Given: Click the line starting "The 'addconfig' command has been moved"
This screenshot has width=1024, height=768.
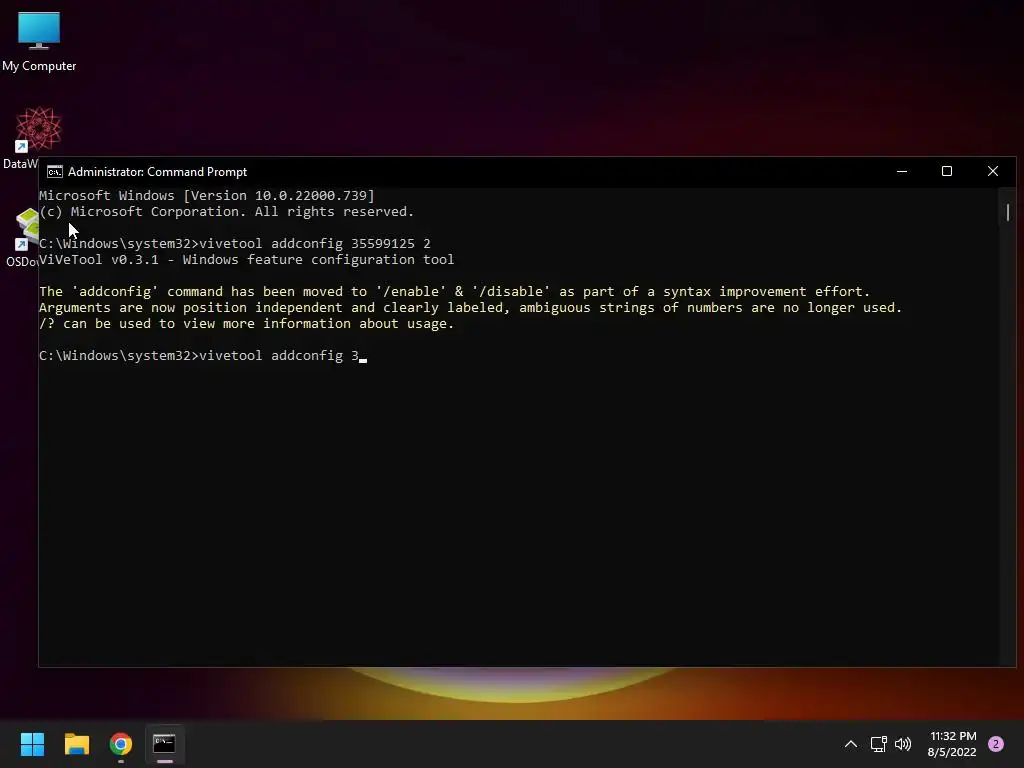Looking at the screenshot, I should pos(455,291).
